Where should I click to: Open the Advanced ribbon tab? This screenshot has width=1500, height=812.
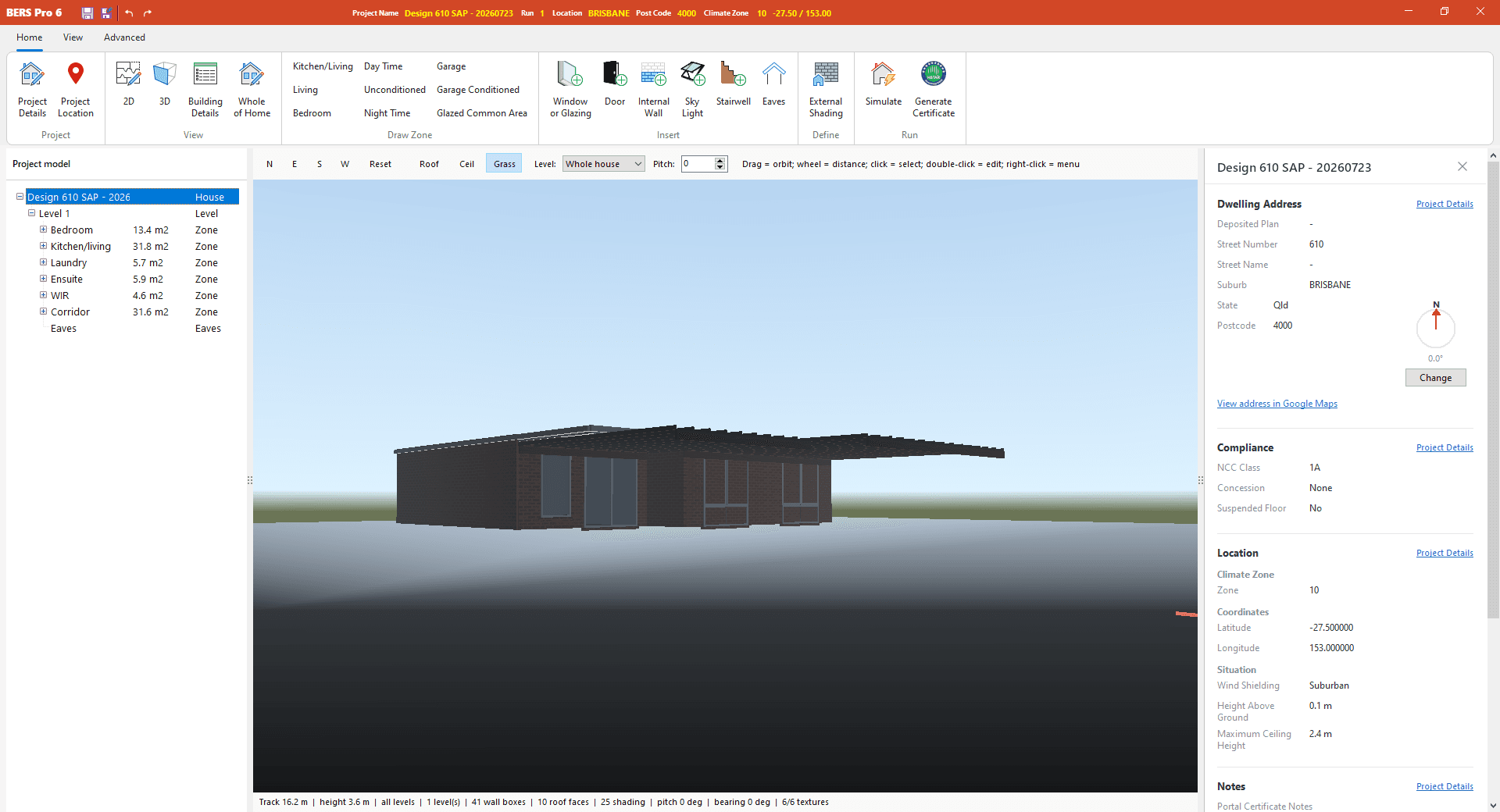pyautogui.click(x=124, y=37)
